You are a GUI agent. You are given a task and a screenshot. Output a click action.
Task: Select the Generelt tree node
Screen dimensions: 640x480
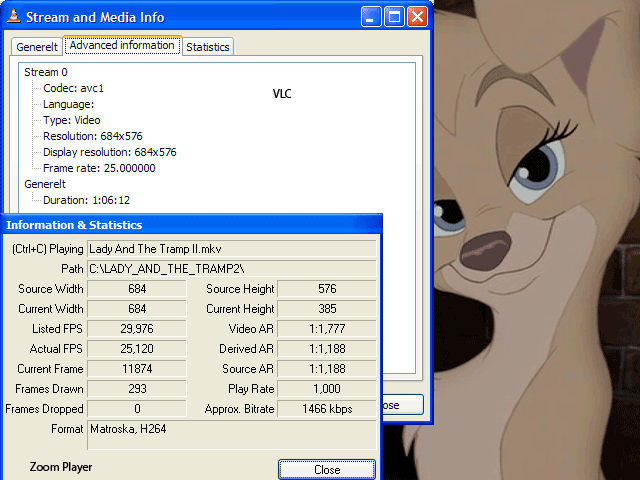(45, 184)
